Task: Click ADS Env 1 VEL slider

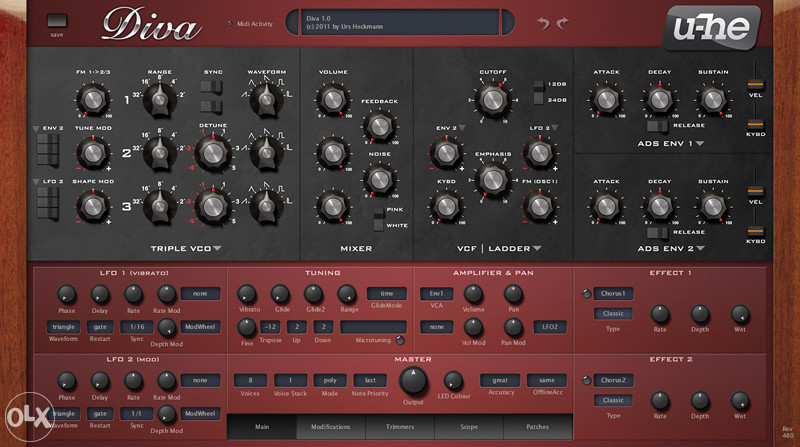Action: tap(755, 84)
